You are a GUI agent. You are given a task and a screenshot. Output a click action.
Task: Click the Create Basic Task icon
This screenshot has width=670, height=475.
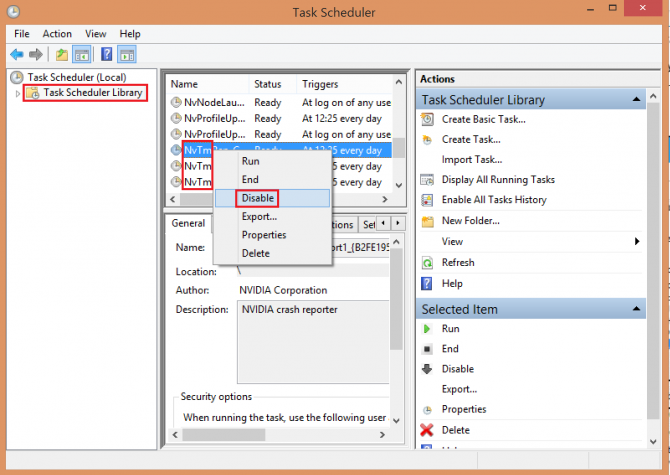click(427, 119)
